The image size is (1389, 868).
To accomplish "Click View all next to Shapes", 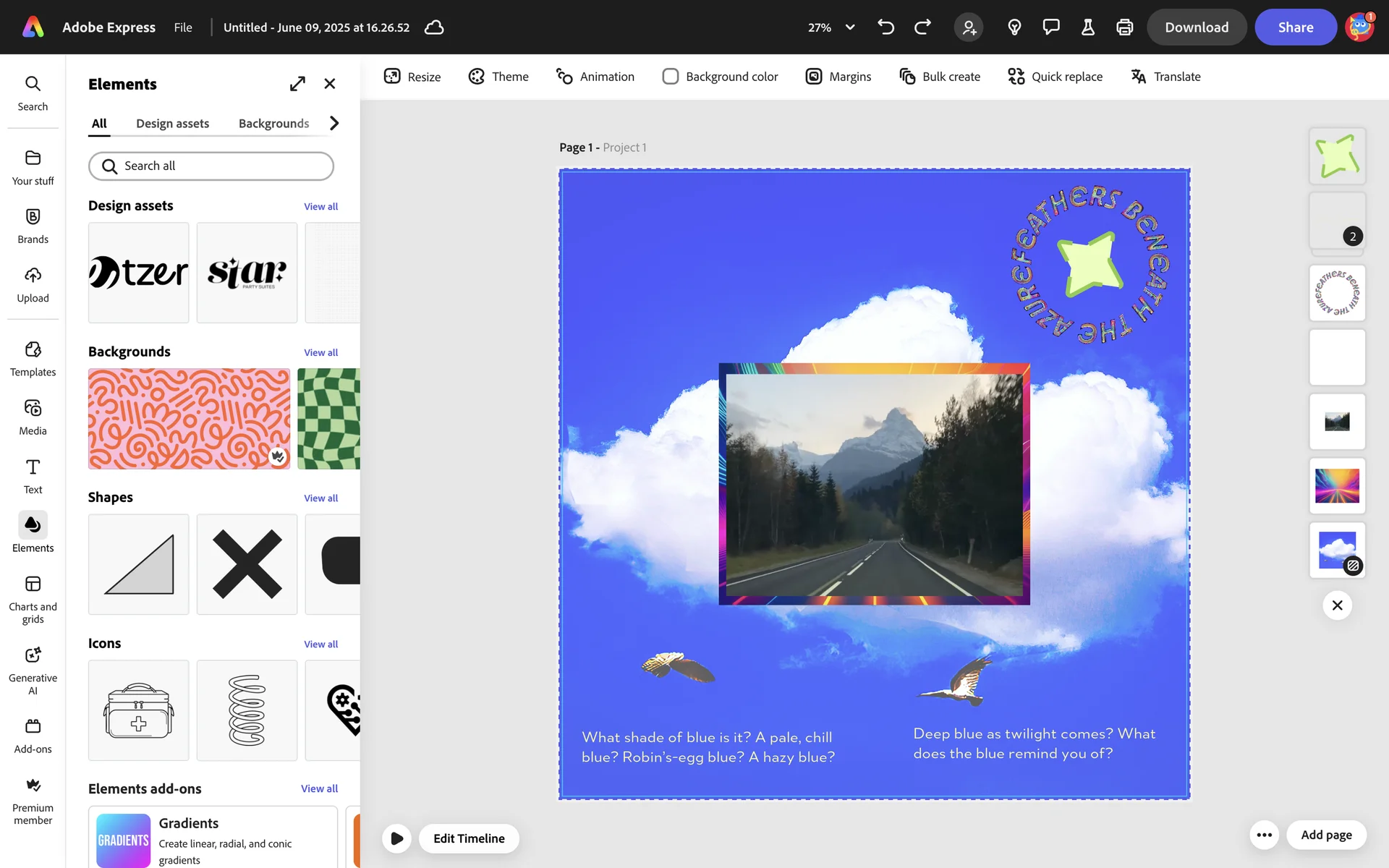I will 320,498.
